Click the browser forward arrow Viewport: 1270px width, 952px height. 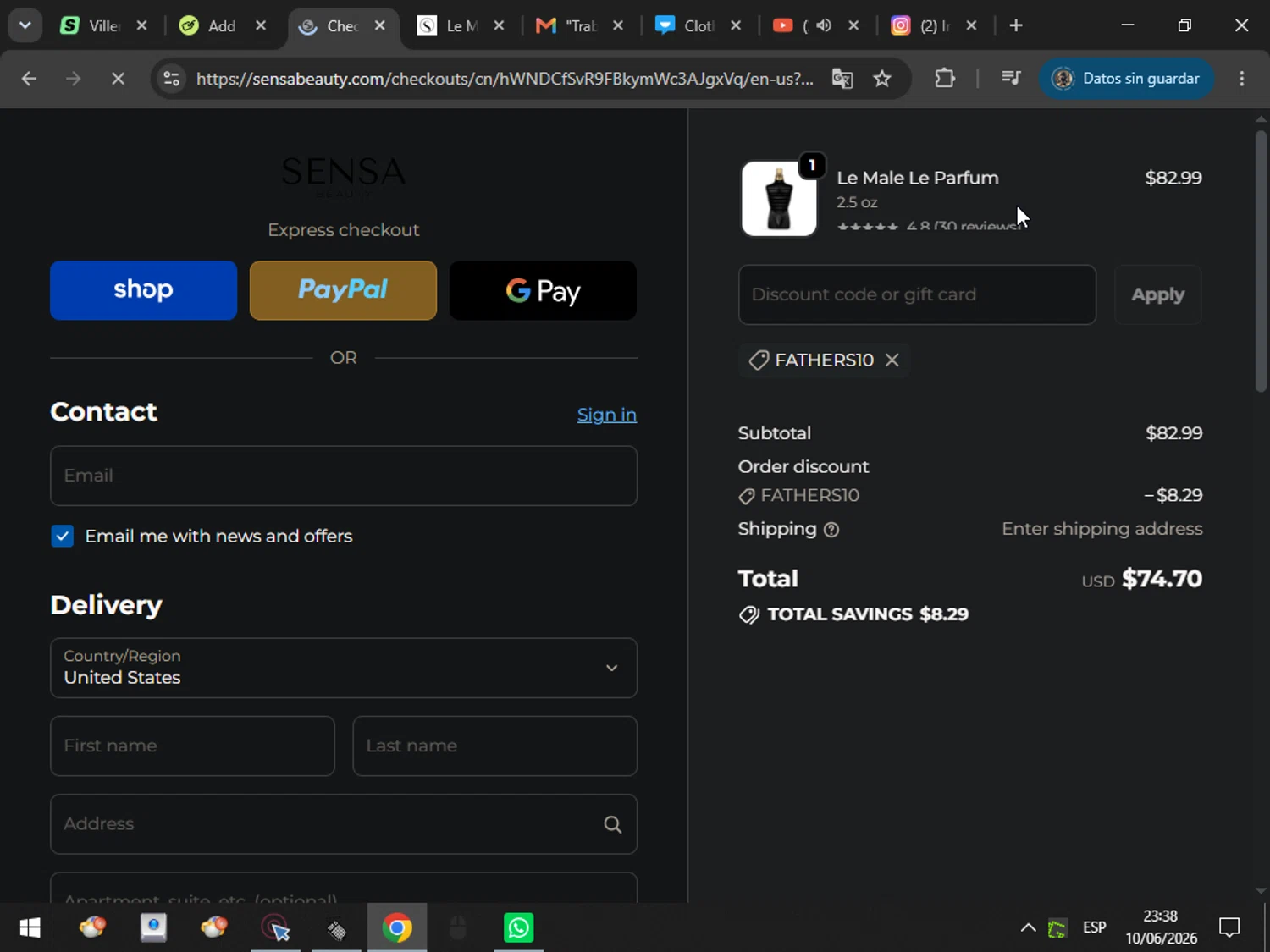tap(74, 79)
